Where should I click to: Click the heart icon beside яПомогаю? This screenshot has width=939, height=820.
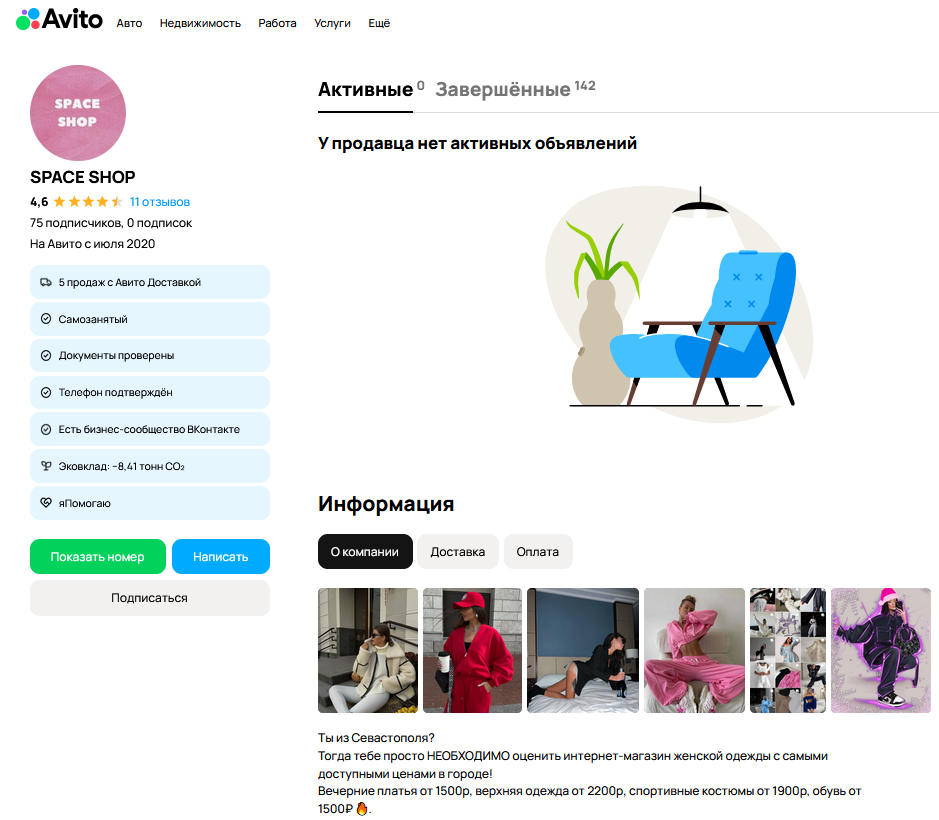(46, 503)
